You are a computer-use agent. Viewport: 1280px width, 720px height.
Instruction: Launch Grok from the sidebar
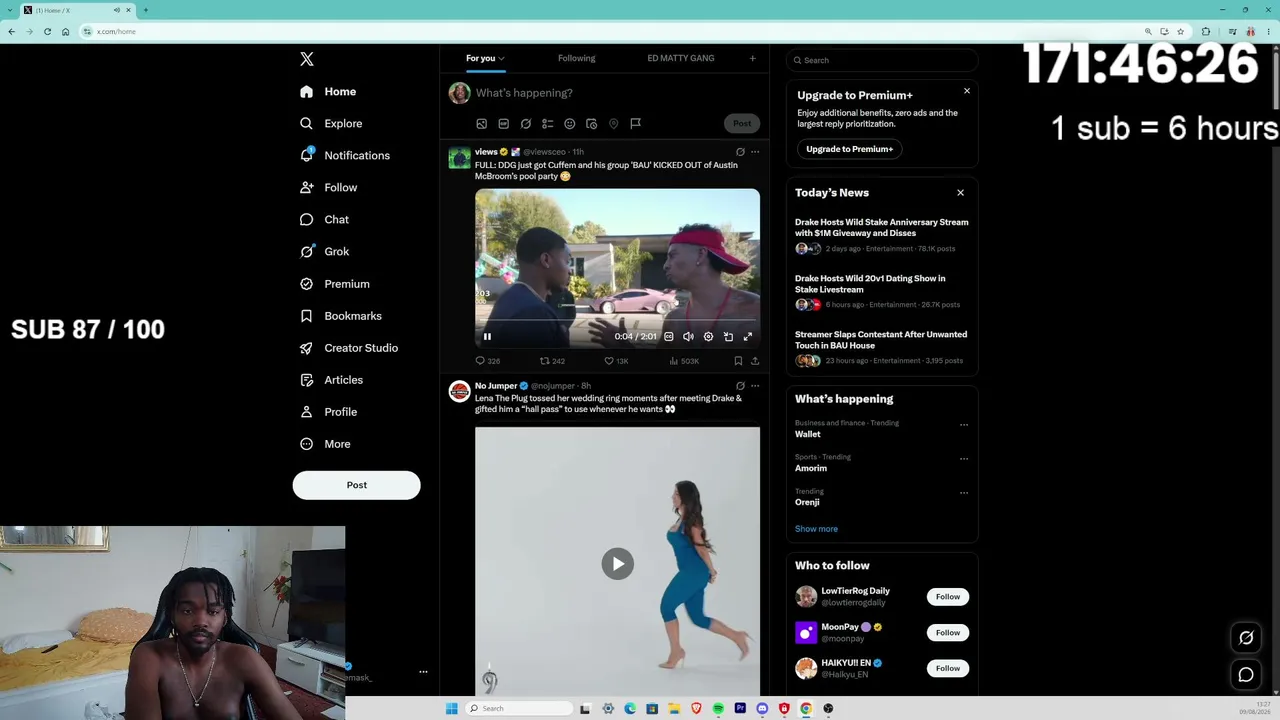point(324,251)
